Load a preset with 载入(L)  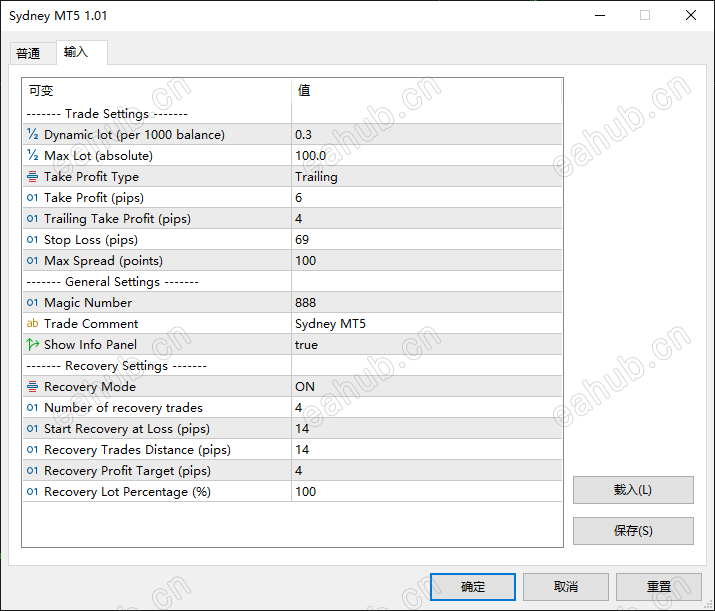pos(633,490)
